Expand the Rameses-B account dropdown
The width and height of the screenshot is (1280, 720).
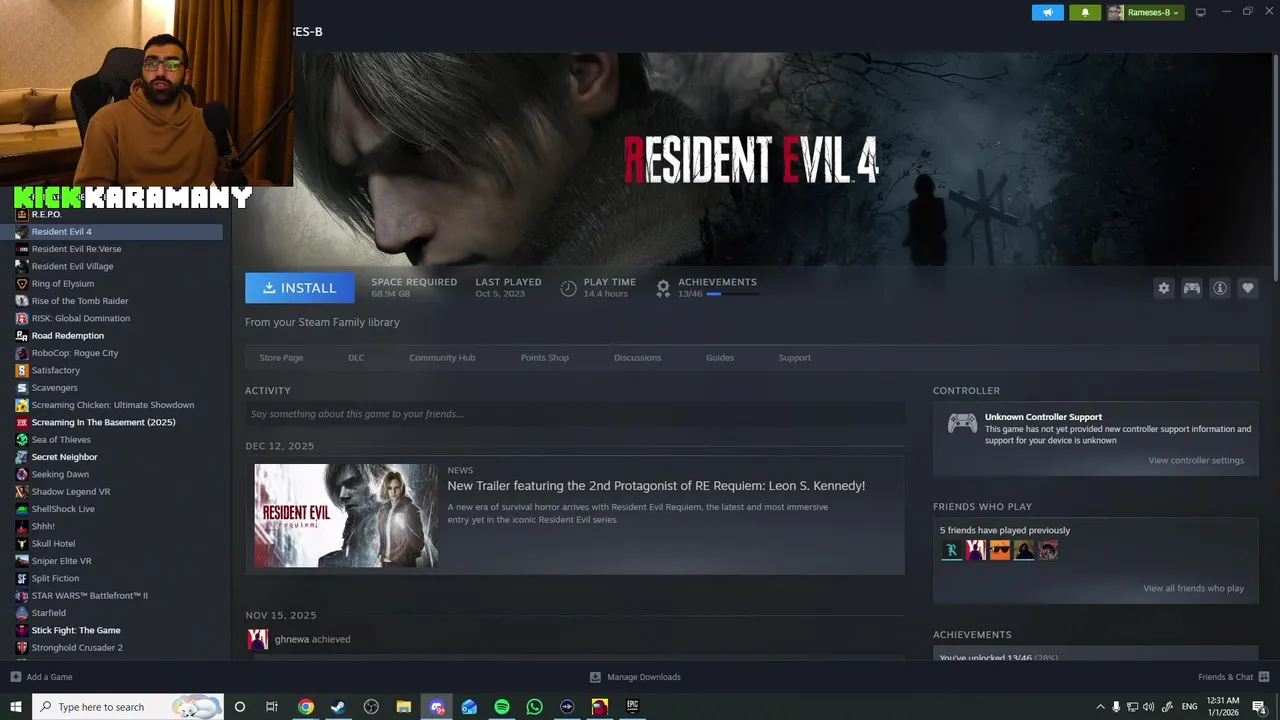1145,12
